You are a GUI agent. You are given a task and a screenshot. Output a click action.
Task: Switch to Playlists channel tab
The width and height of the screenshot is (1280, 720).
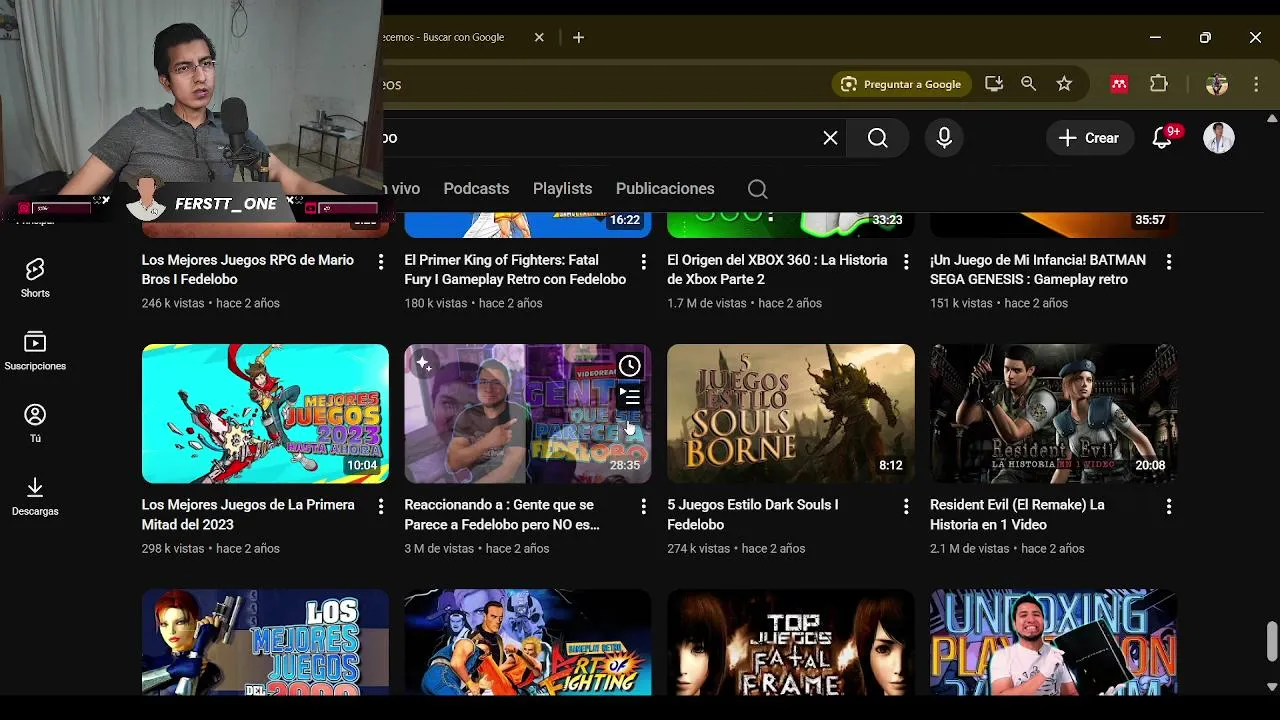(x=562, y=188)
